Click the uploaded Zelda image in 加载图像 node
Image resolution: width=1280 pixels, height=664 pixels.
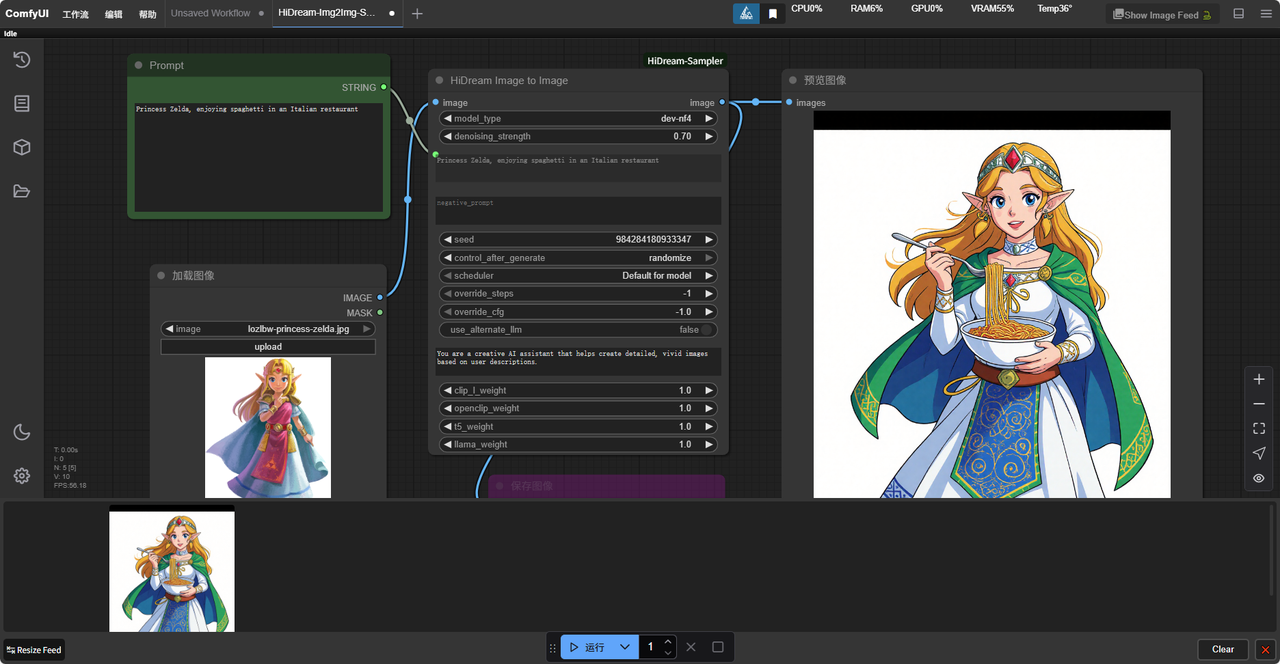click(x=268, y=428)
